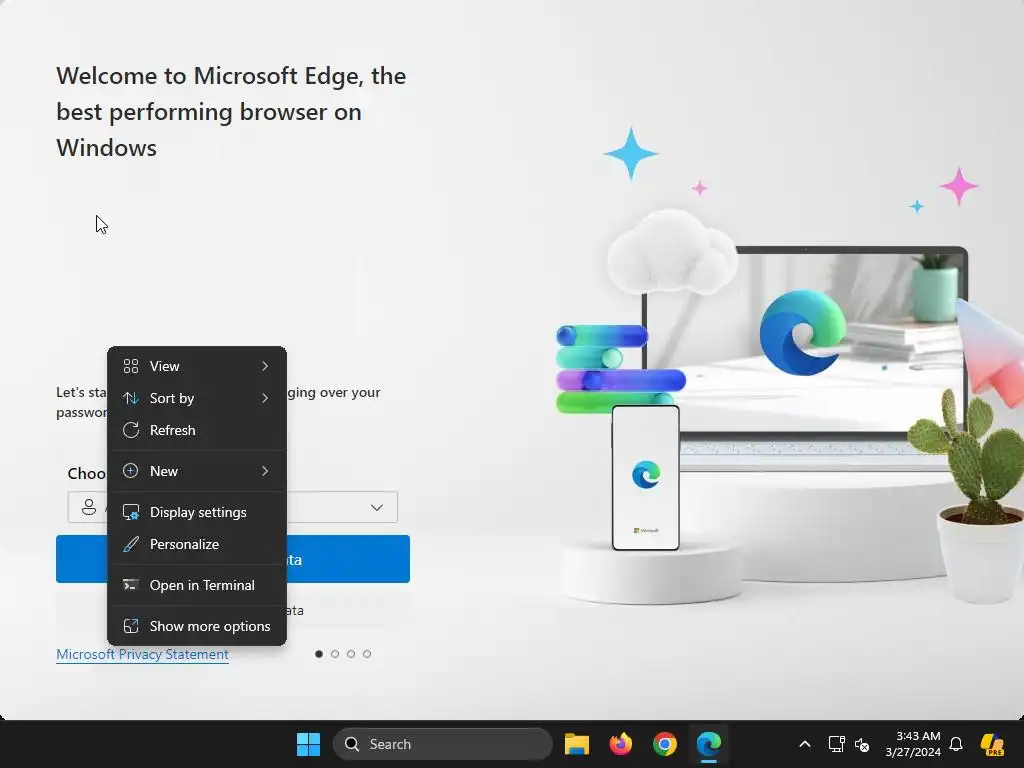Click the network display tray icon
The image size is (1024, 768).
click(x=837, y=744)
